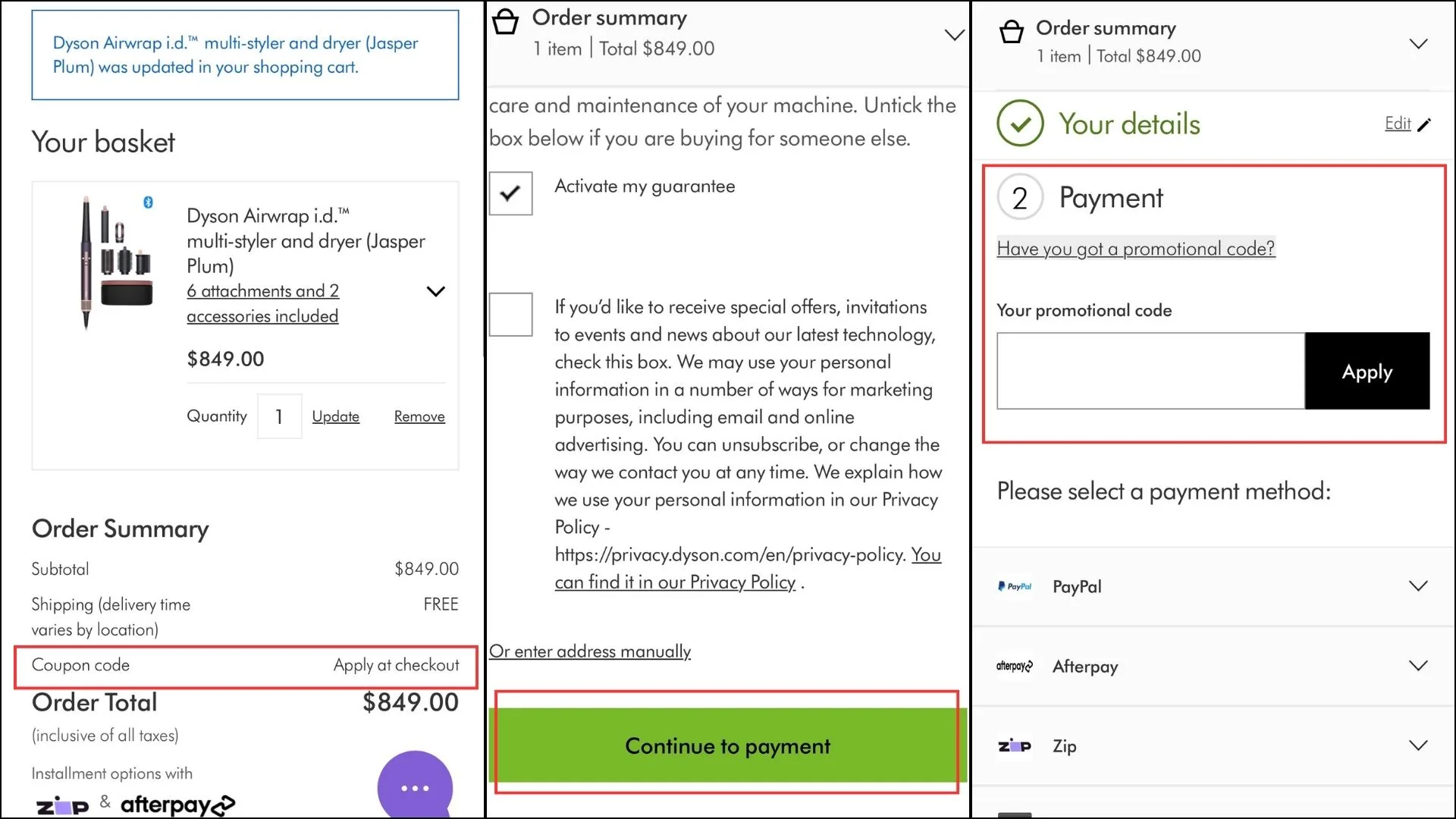The width and height of the screenshot is (1456, 819).
Task: Click the Zip logo in payment methods
Action: click(1015, 746)
